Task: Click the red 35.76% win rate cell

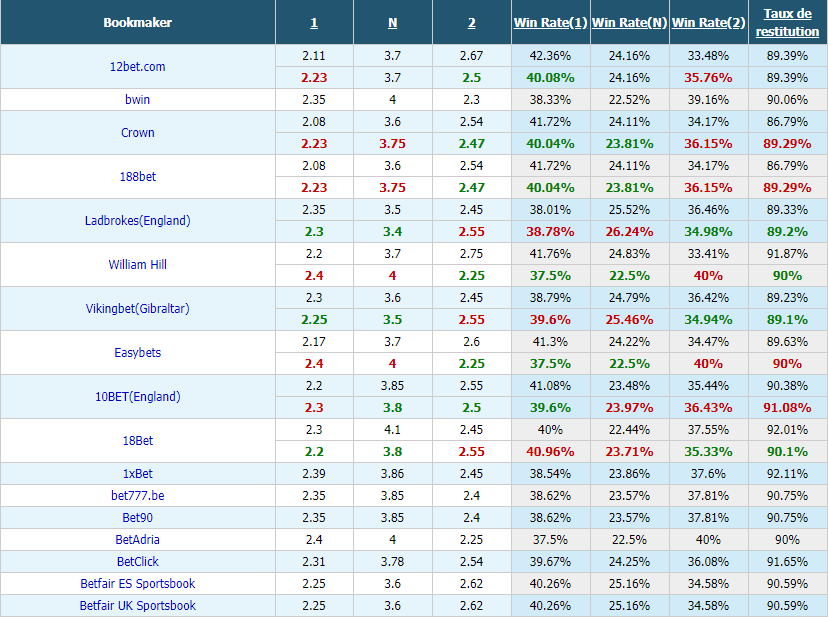Action: point(709,78)
